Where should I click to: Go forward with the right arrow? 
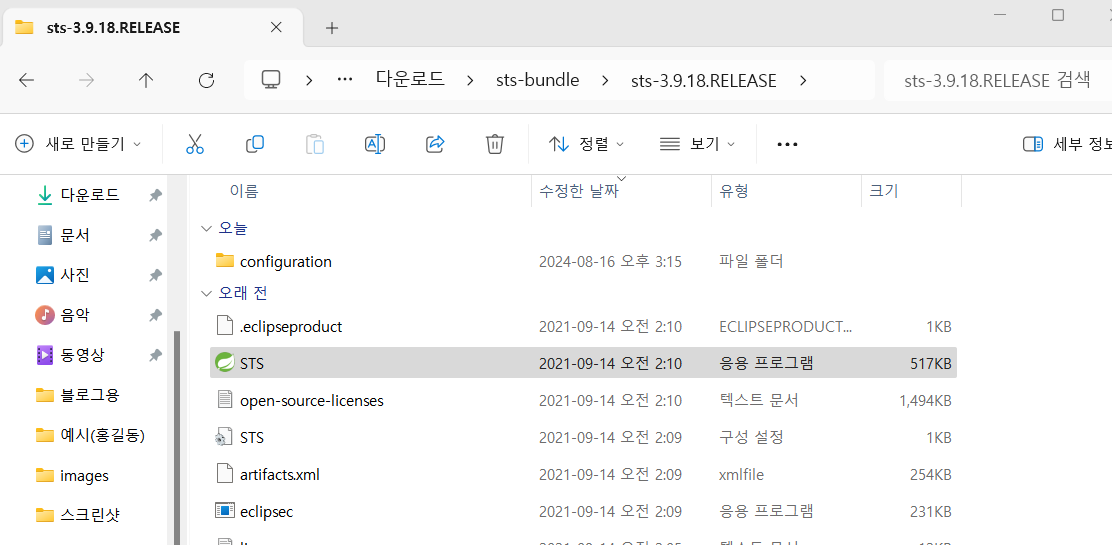(x=87, y=80)
